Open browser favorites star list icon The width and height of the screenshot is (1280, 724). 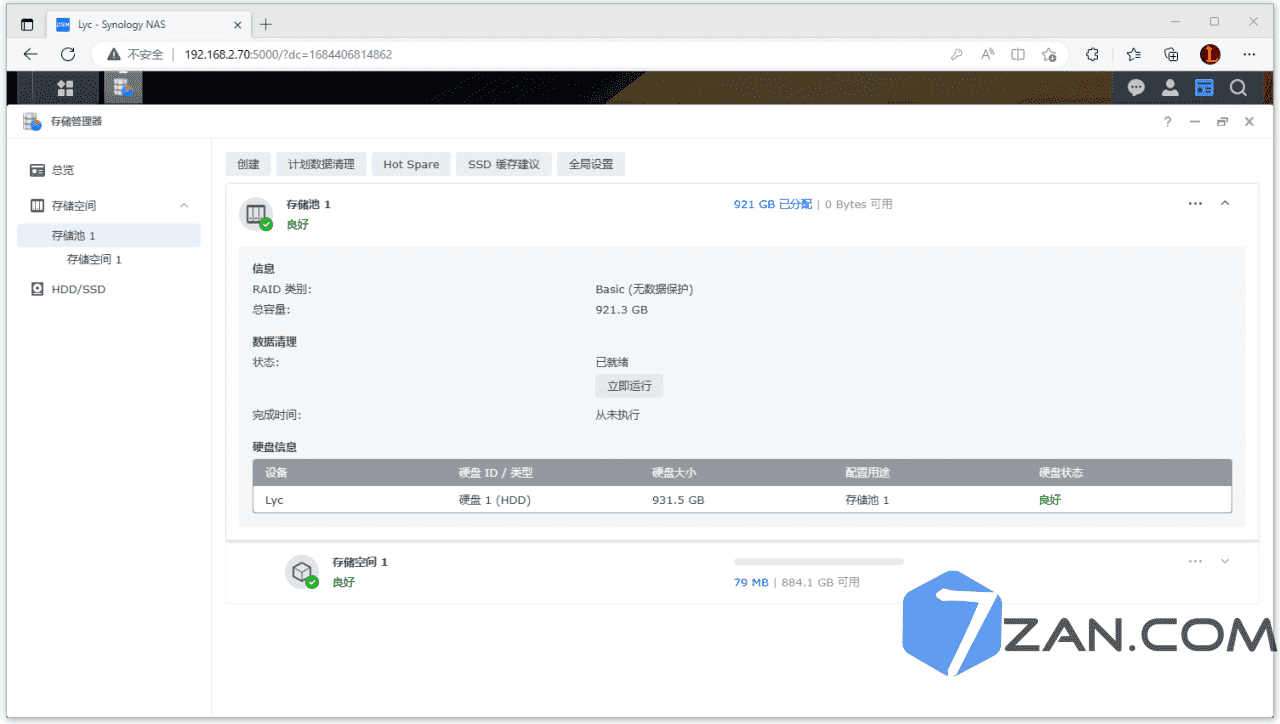[x=1133, y=54]
